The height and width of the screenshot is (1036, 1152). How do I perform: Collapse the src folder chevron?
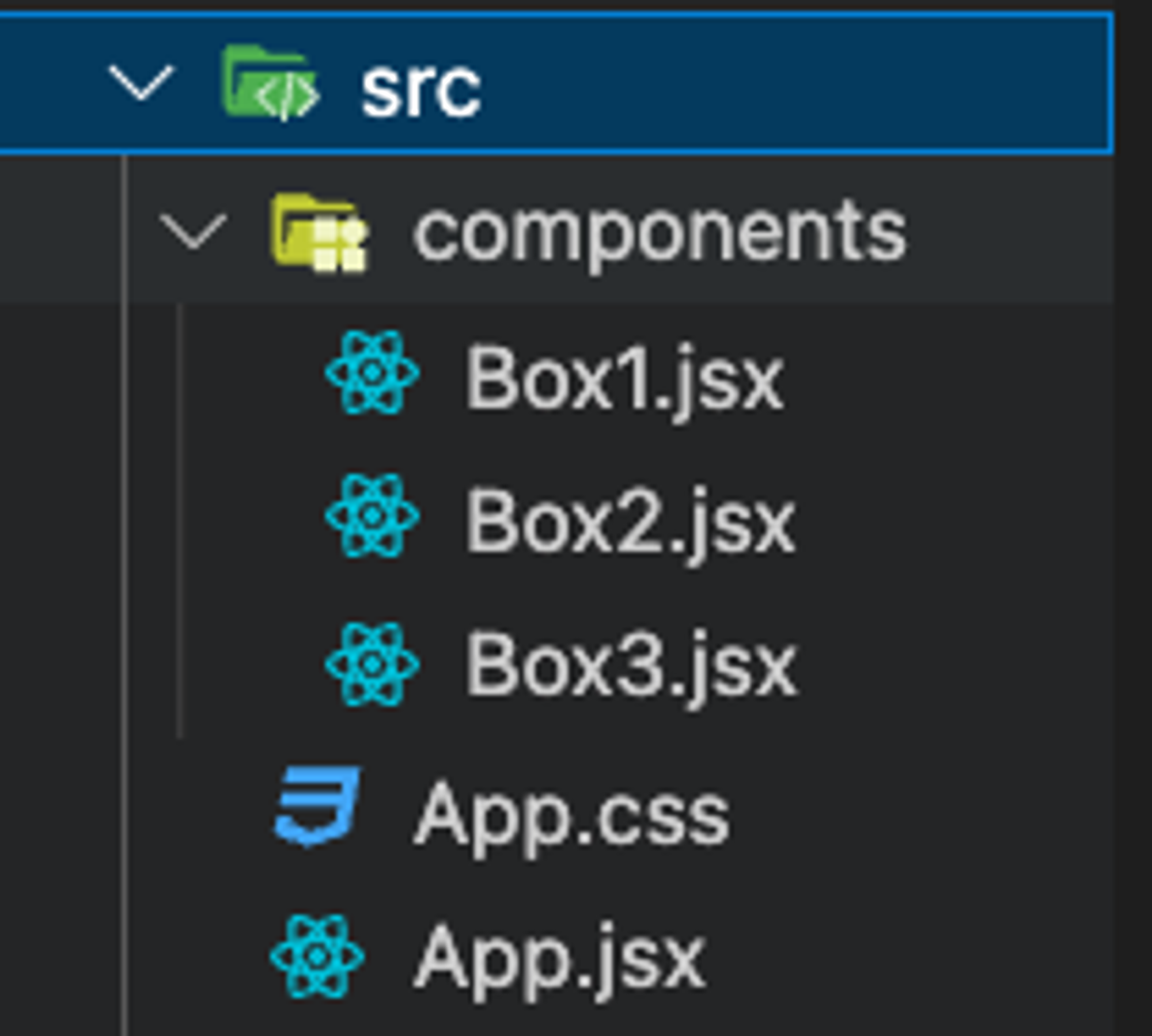pos(141,84)
